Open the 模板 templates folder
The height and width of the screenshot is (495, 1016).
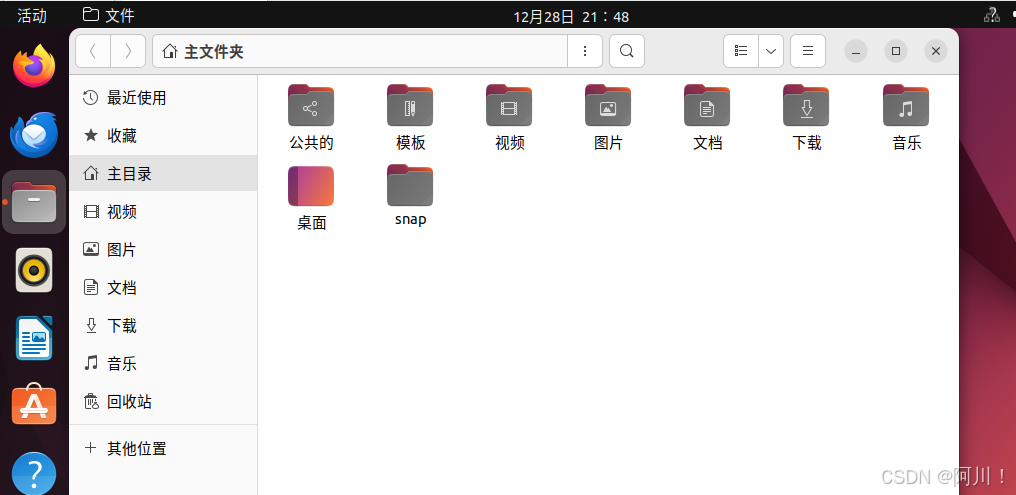(x=410, y=117)
